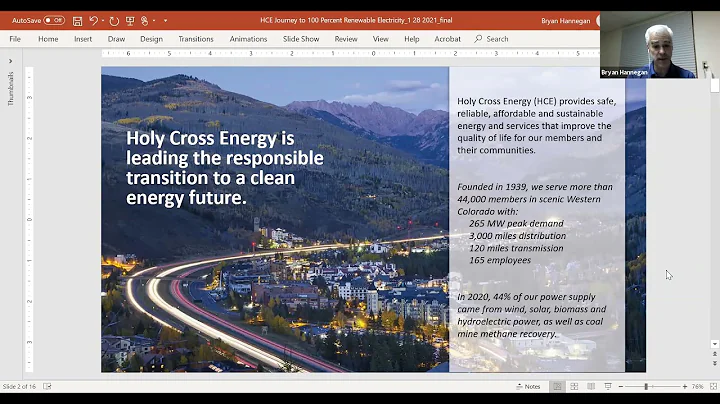
Task: Select Reading View icon
Action: tap(591, 387)
